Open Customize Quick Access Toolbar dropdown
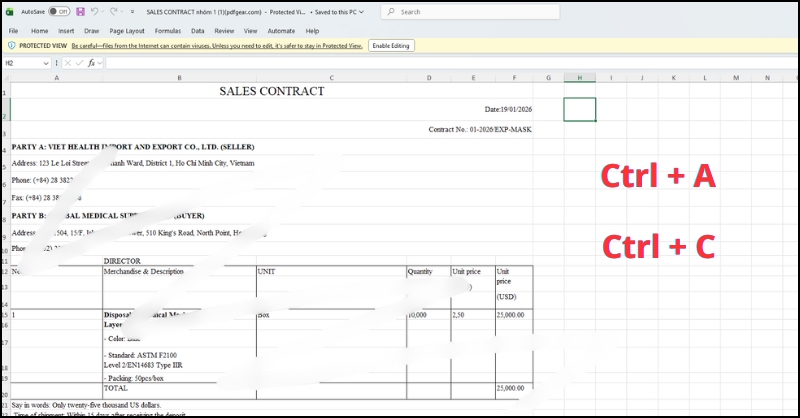The height and width of the screenshot is (418, 800). point(134,11)
